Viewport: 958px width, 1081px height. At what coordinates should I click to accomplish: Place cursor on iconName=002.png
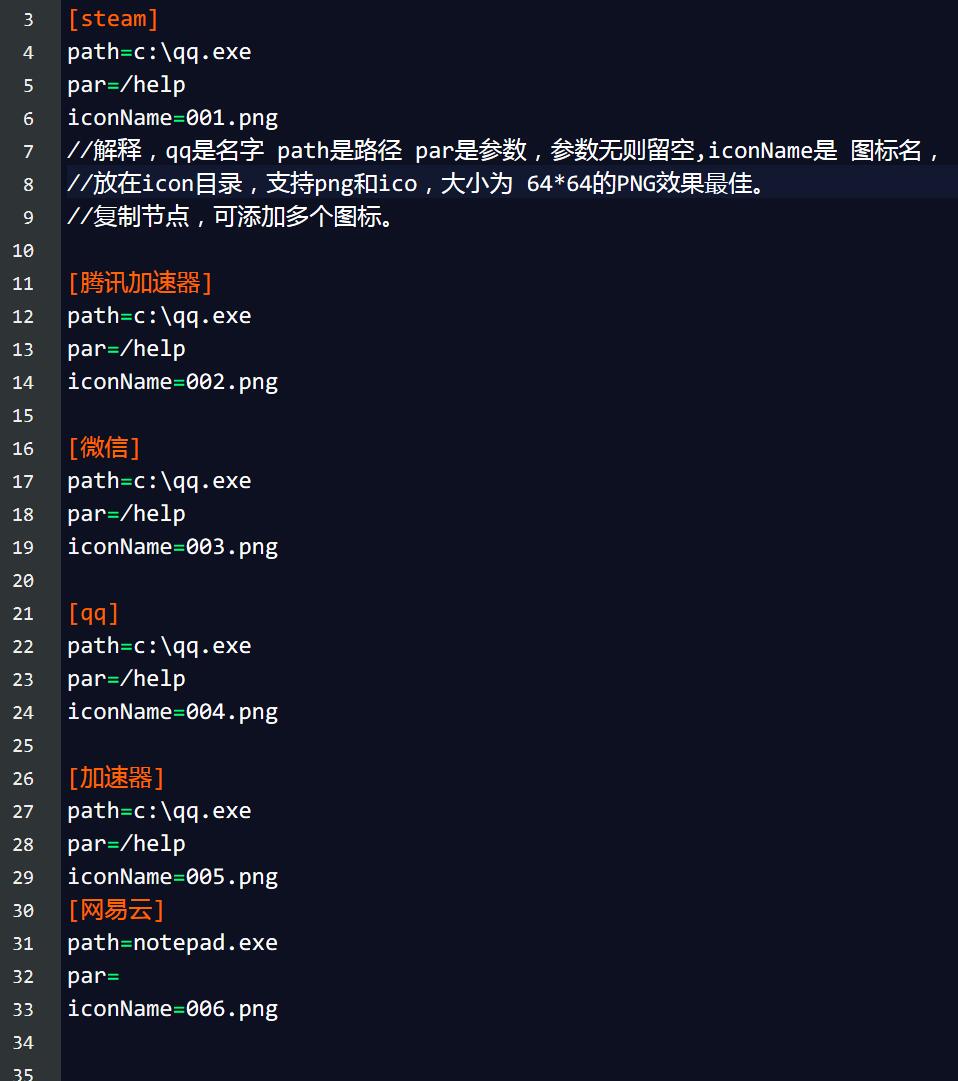coord(172,382)
